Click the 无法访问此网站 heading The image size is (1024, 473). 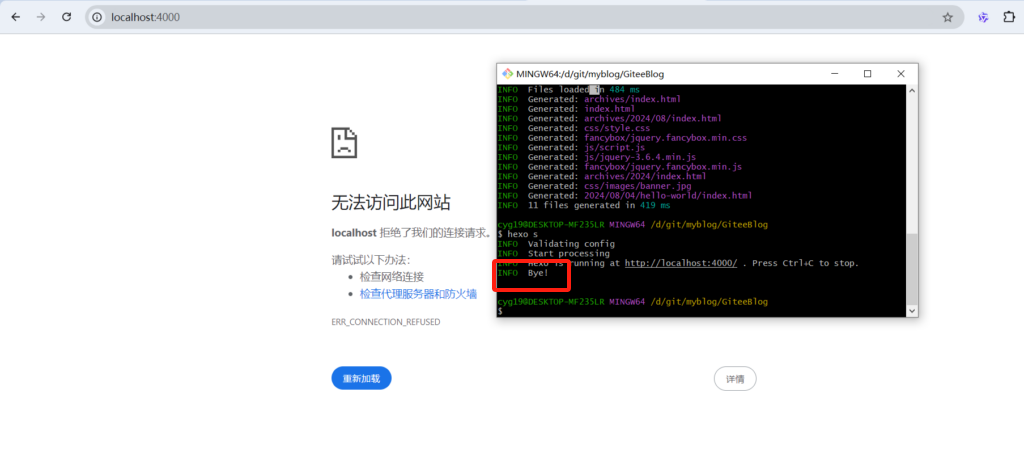click(391, 203)
